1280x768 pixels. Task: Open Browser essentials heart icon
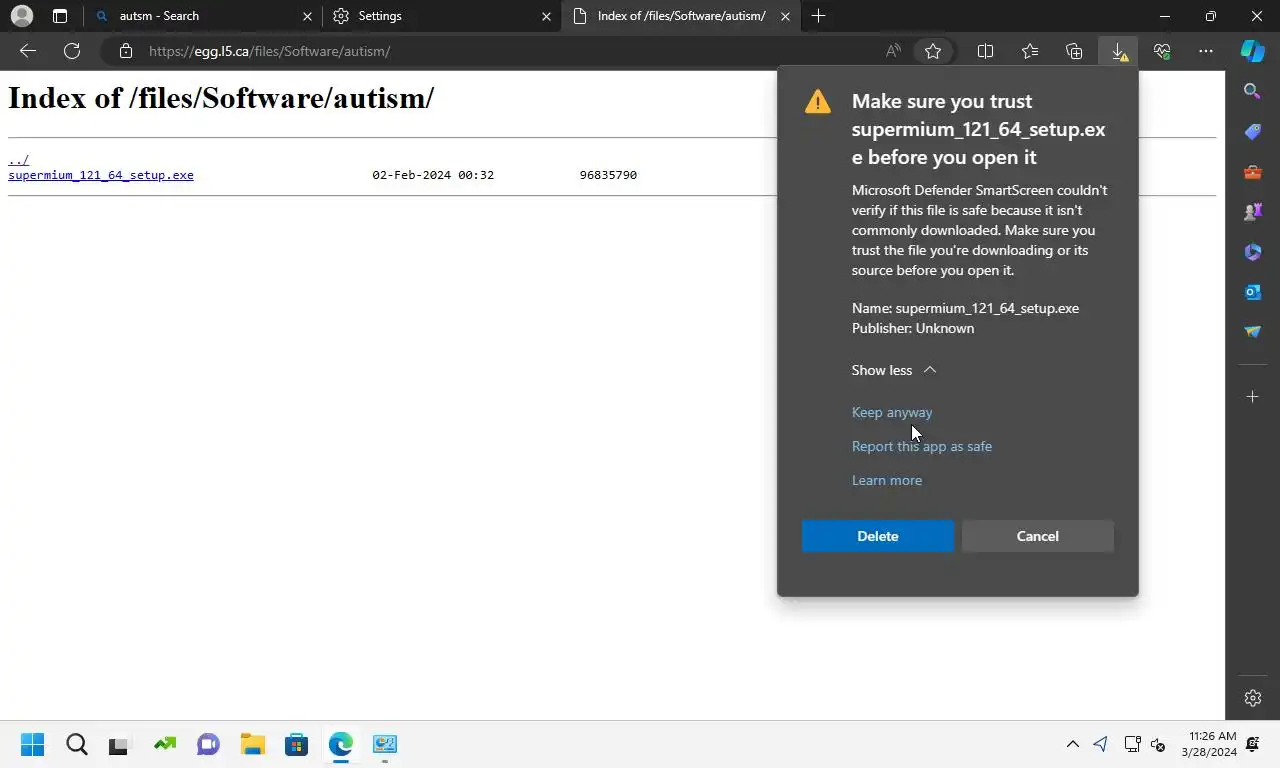pos(1162,51)
